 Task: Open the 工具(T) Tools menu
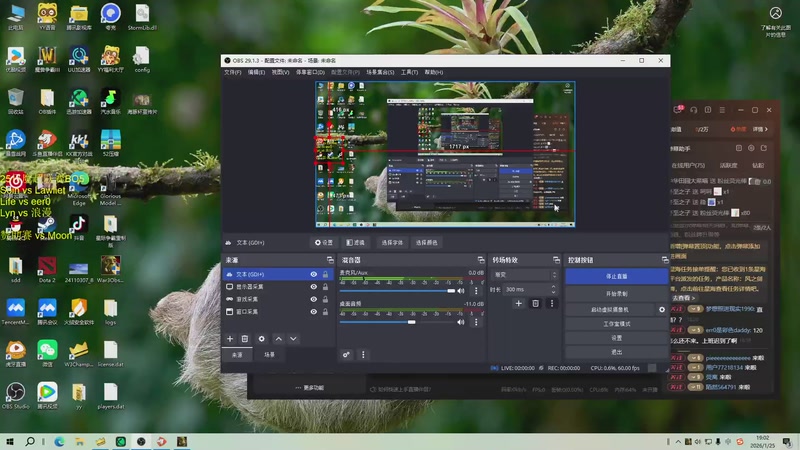click(x=409, y=72)
